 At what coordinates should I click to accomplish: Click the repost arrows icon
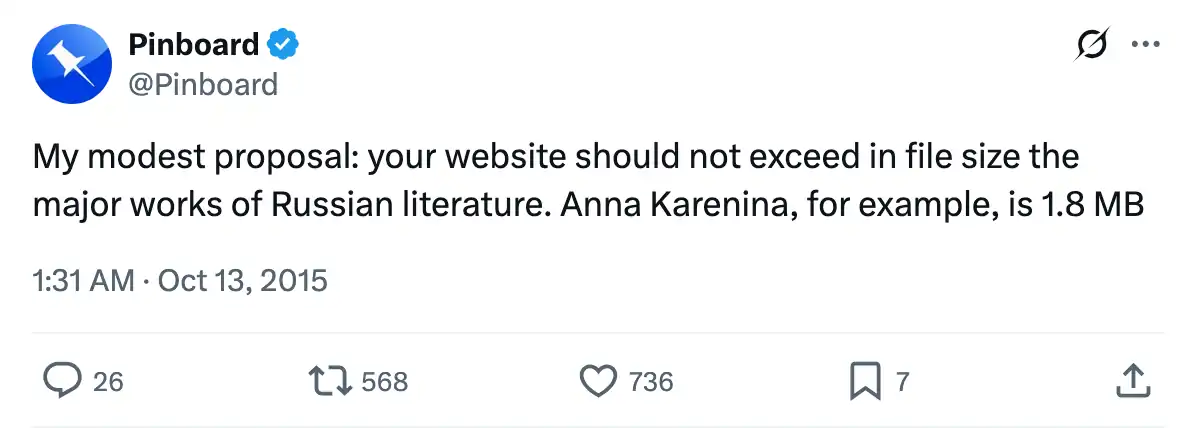[329, 380]
